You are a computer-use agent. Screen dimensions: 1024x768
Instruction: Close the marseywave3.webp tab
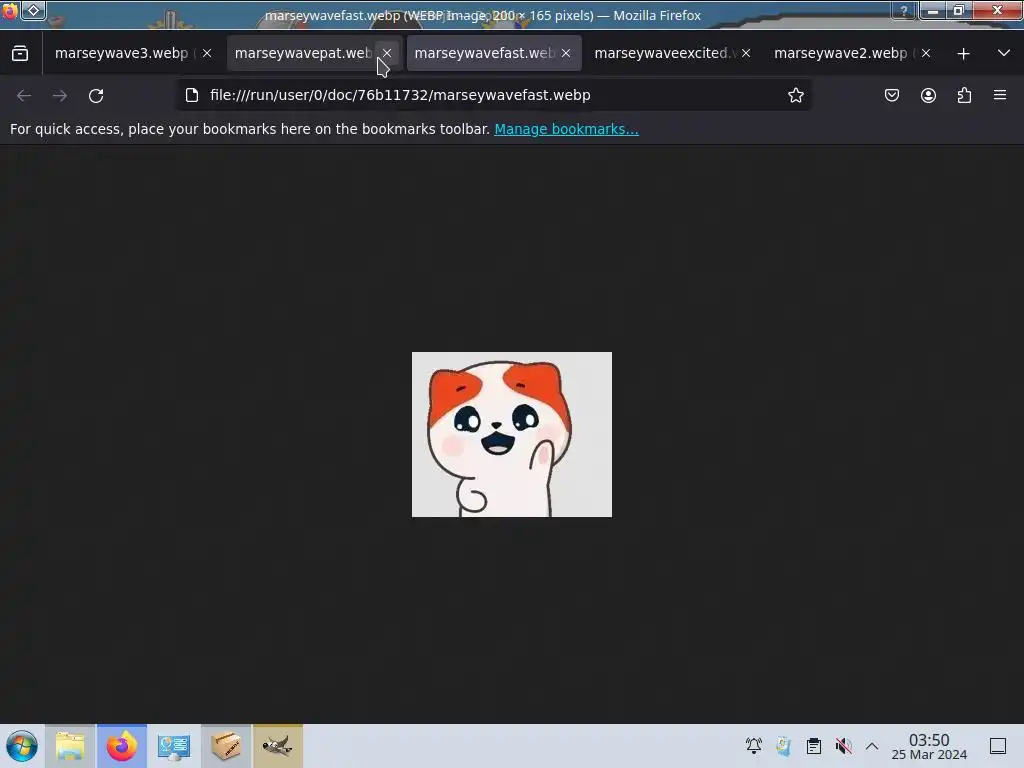click(x=207, y=54)
